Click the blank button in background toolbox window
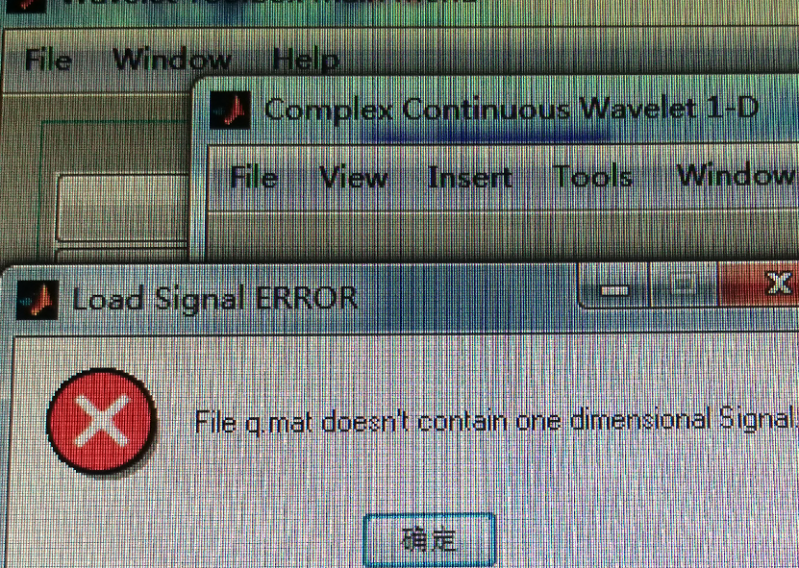 [x=122, y=208]
